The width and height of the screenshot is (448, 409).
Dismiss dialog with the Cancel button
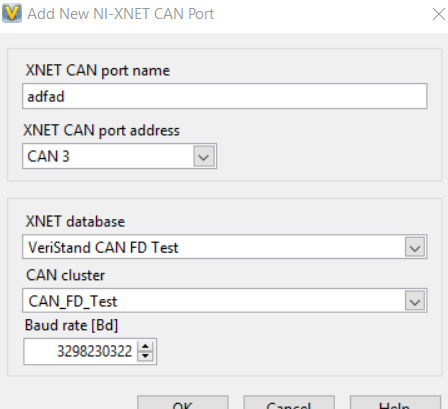(x=289, y=402)
